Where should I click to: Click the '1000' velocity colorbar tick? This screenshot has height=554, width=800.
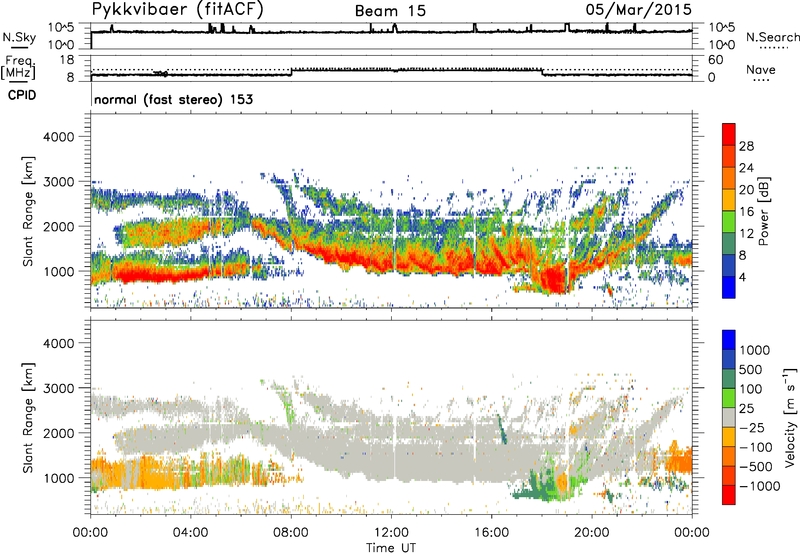754,350
